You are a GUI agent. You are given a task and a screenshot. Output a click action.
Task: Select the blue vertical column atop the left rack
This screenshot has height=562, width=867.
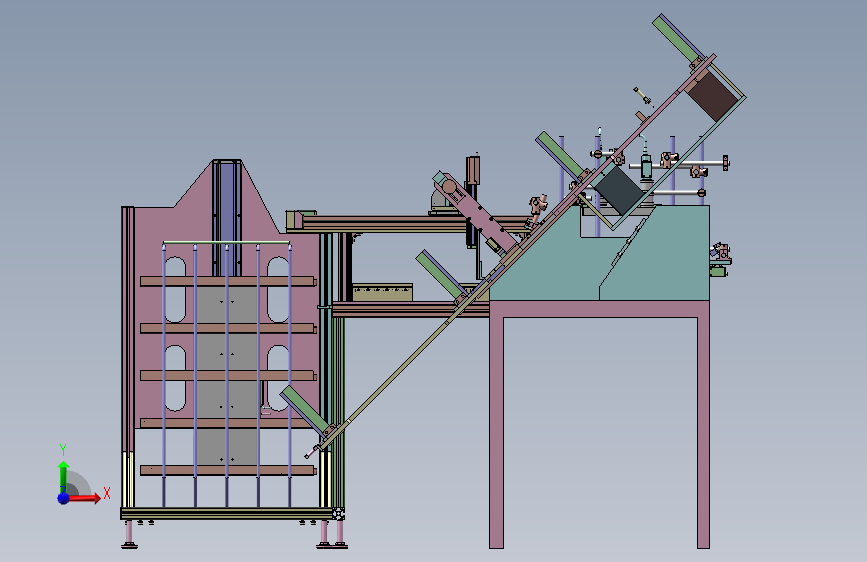click(227, 218)
